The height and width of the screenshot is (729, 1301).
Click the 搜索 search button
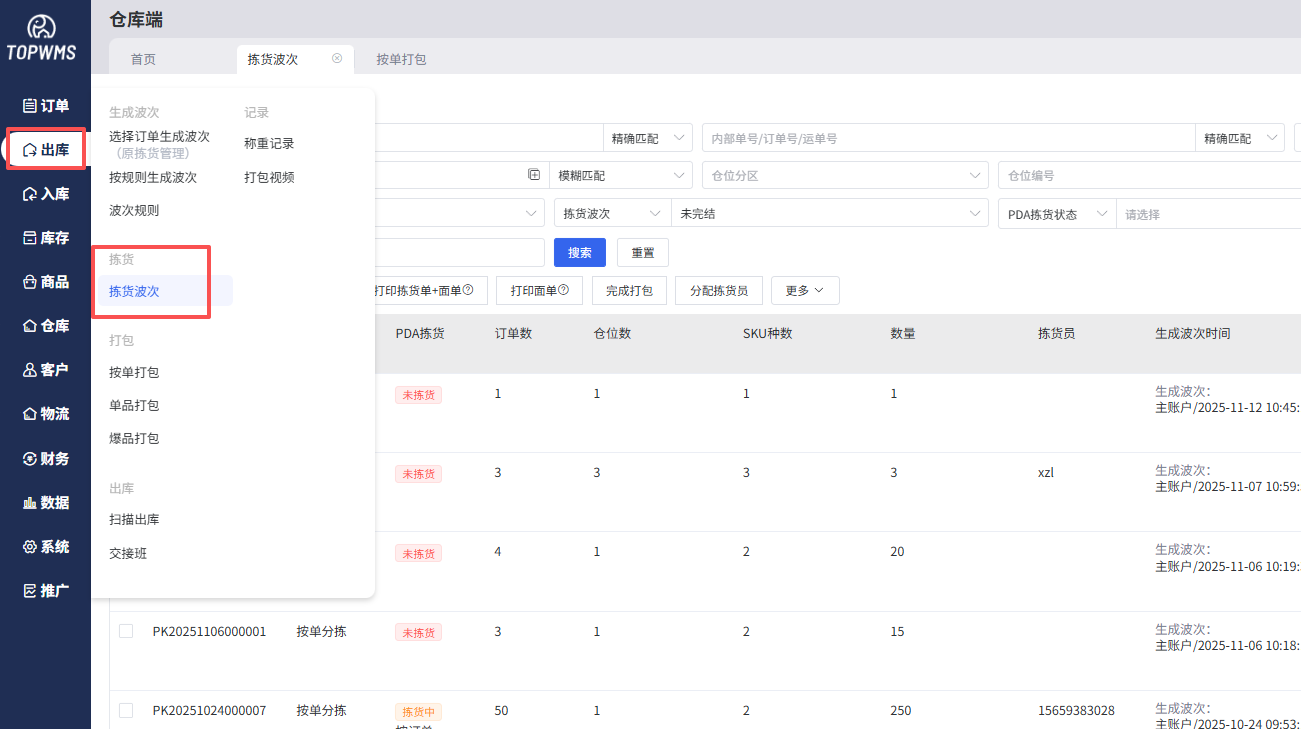(579, 252)
